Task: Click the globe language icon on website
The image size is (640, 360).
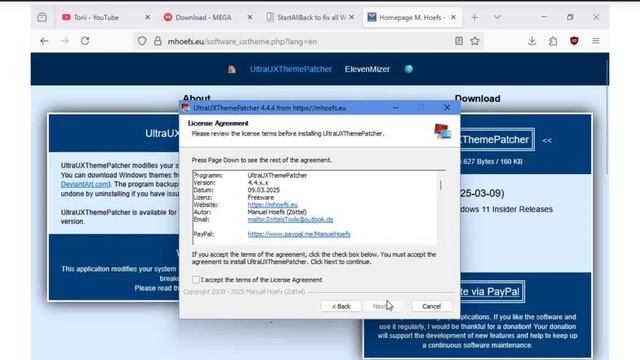Action: 409,69
